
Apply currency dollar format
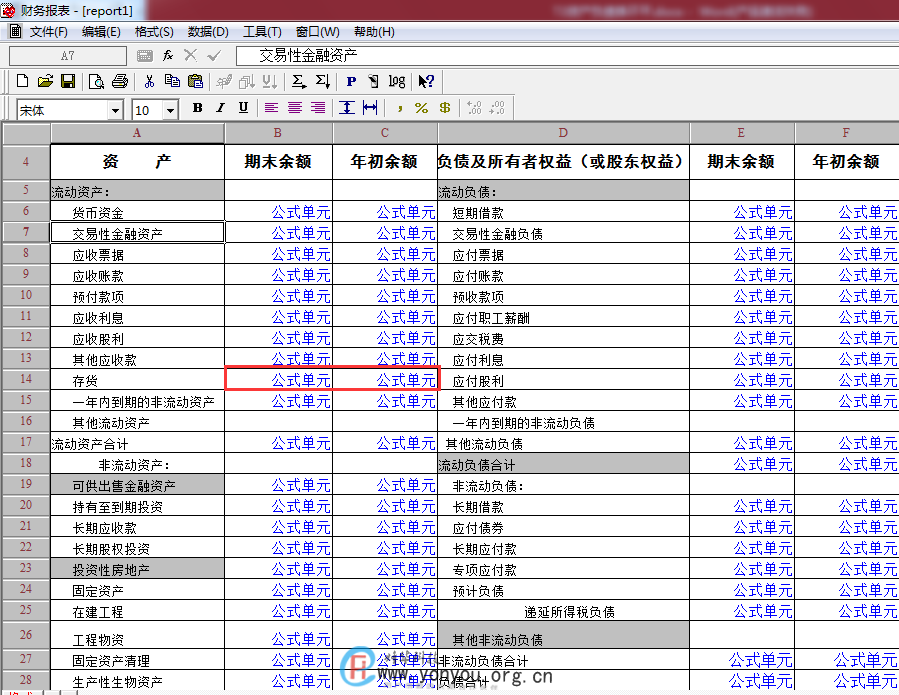(x=444, y=108)
